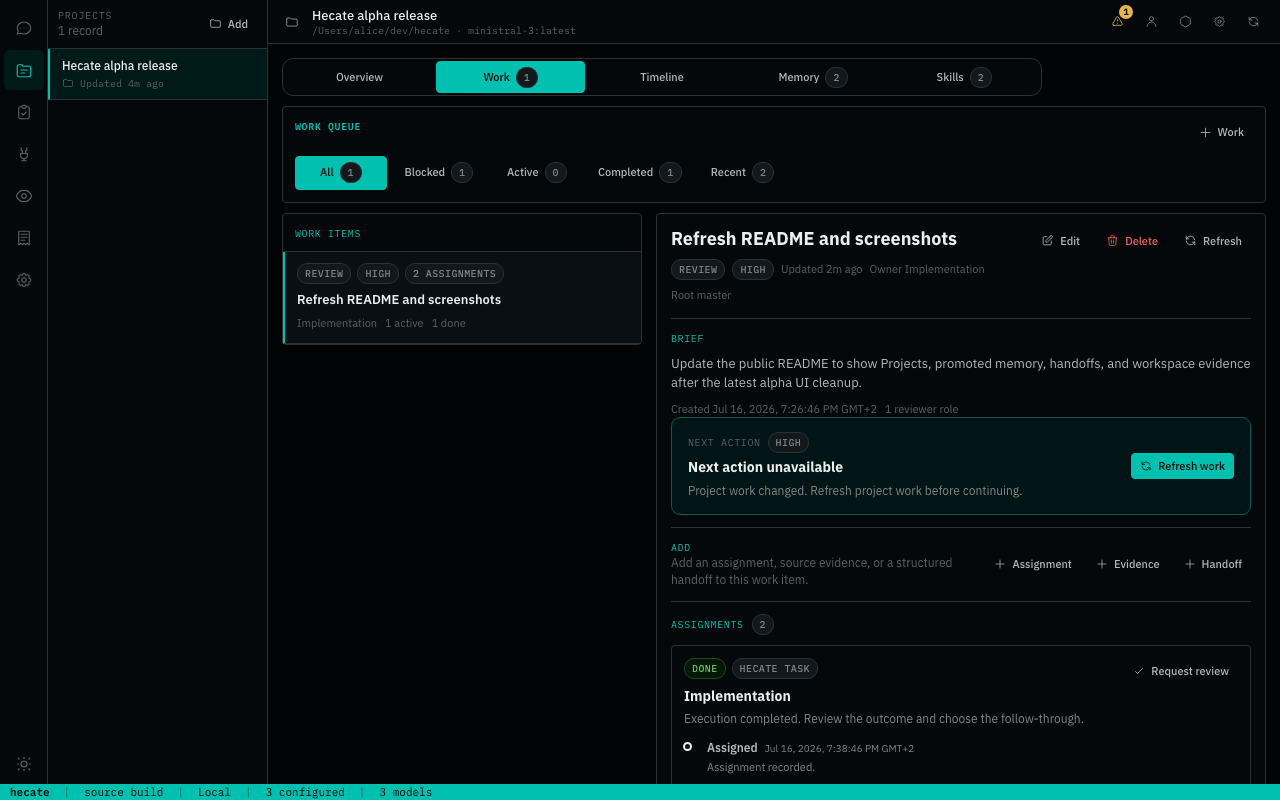Click 'Next action unavailable' heading
The image size is (1280, 800).
(765, 467)
